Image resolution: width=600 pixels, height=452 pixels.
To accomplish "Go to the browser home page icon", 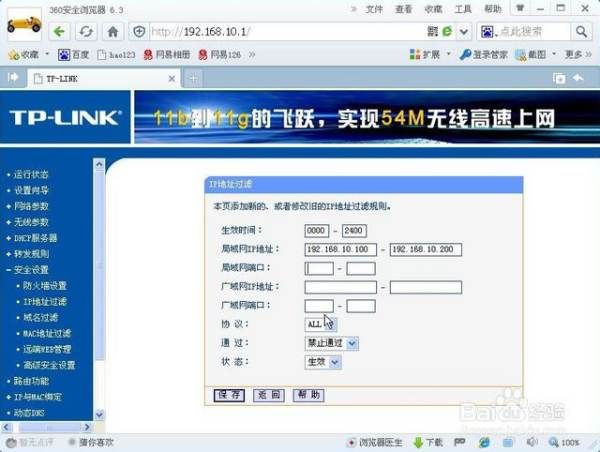I will tap(113, 32).
